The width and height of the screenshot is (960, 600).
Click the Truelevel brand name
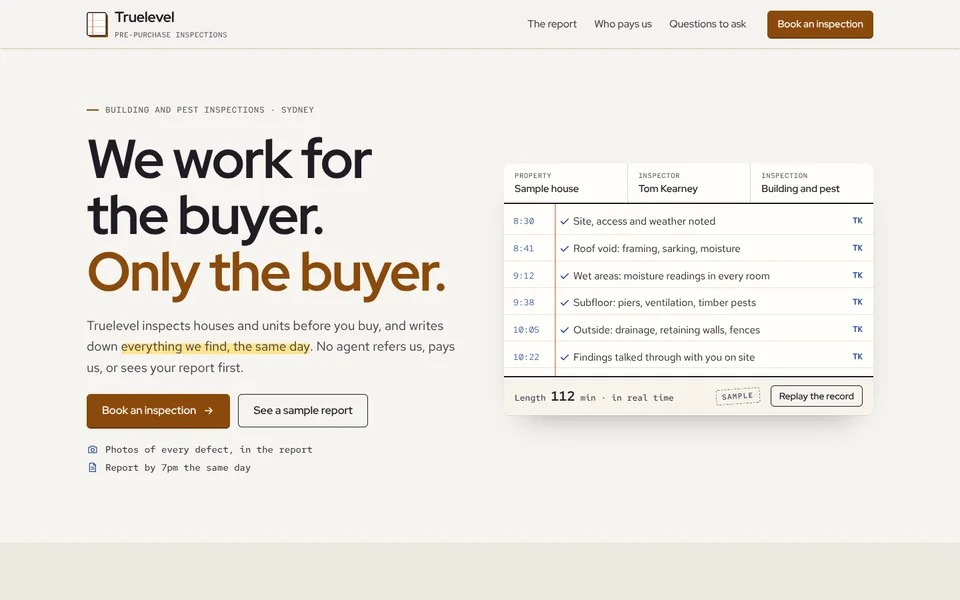[144, 17]
